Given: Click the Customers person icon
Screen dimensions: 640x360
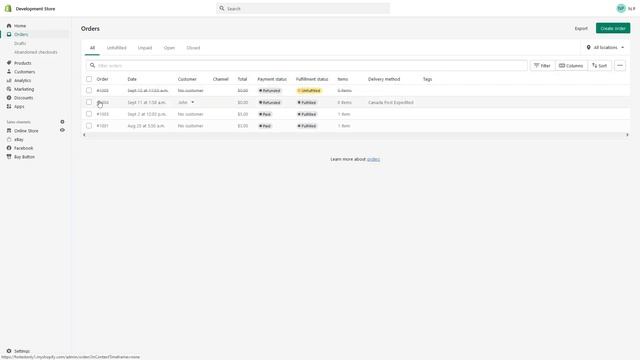Looking at the screenshot, I should [x=9, y=71].
